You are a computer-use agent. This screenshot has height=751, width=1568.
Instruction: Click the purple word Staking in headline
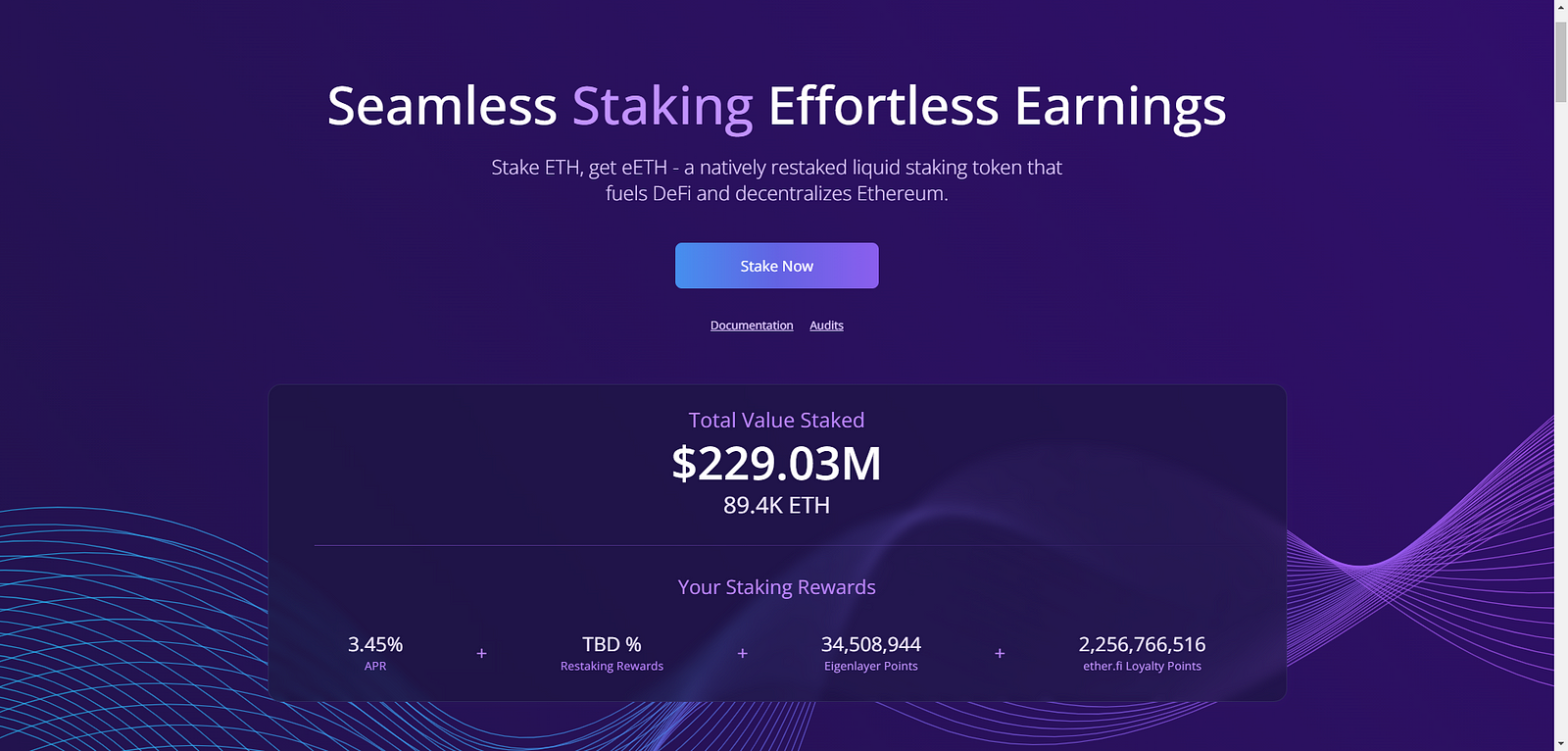click(x=662, y=106)
